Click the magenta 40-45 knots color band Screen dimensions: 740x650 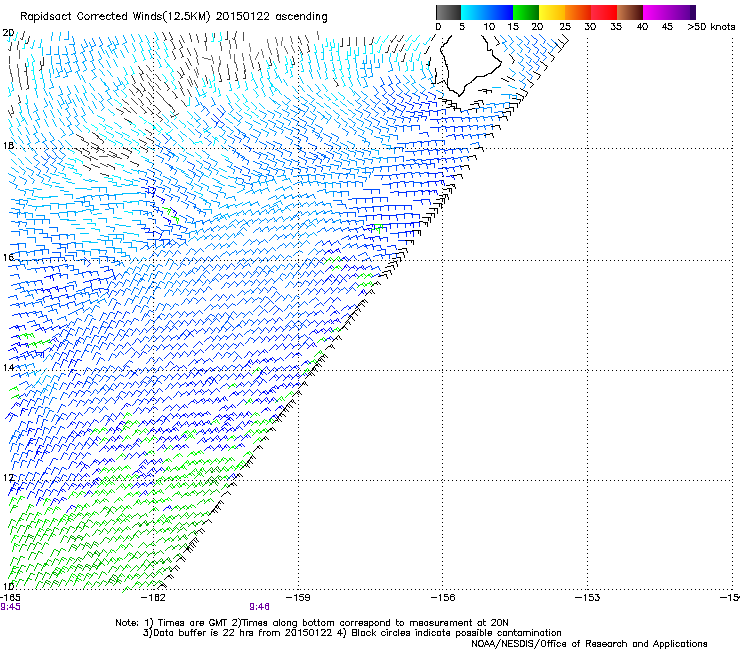(x=656, y=12)
